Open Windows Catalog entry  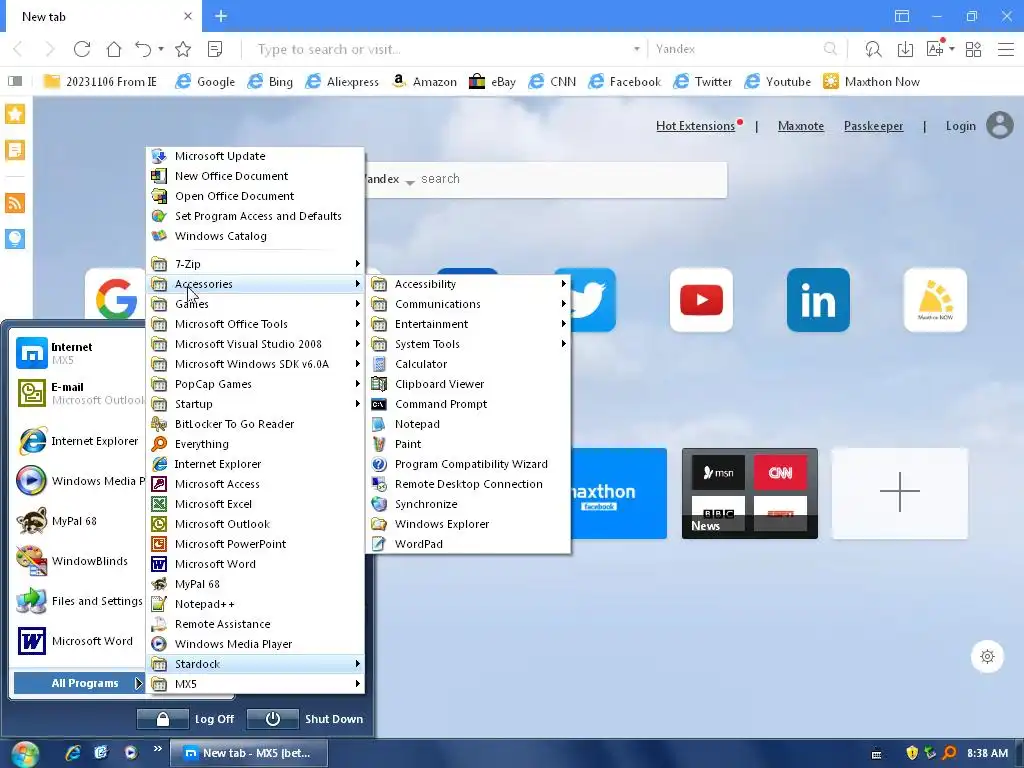tap(255, 236)
